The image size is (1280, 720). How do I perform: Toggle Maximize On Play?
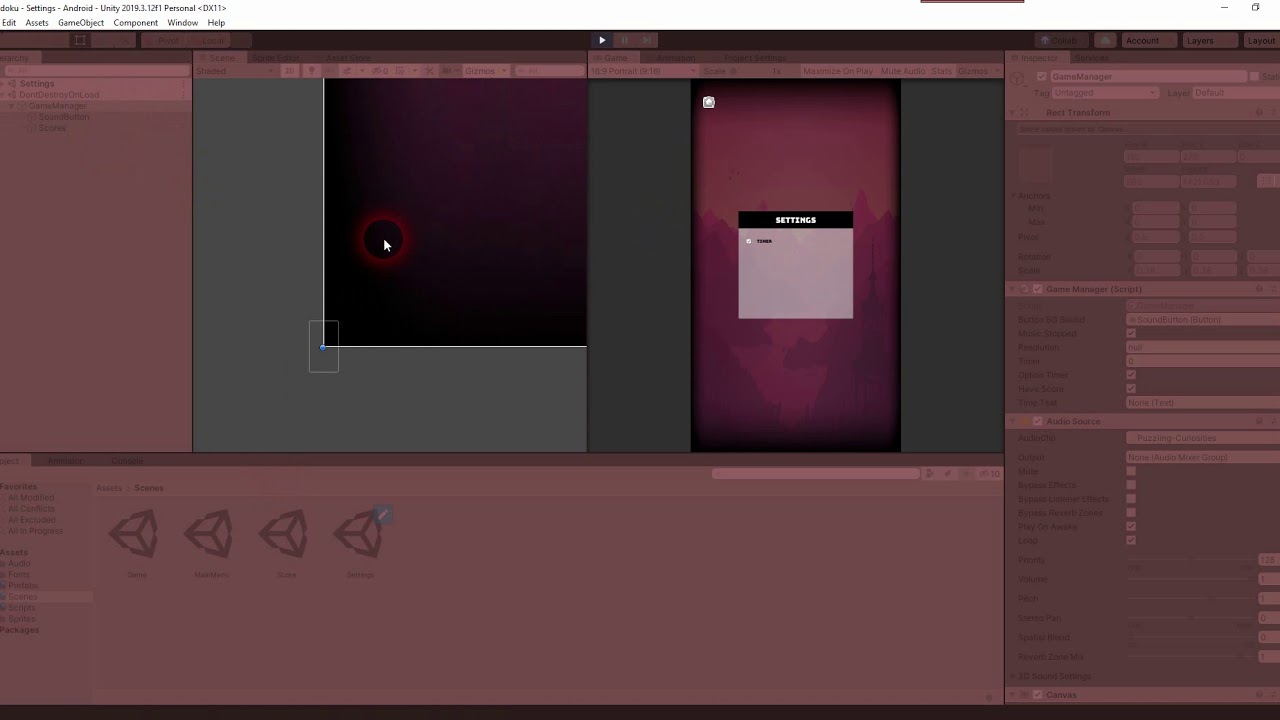838,71
